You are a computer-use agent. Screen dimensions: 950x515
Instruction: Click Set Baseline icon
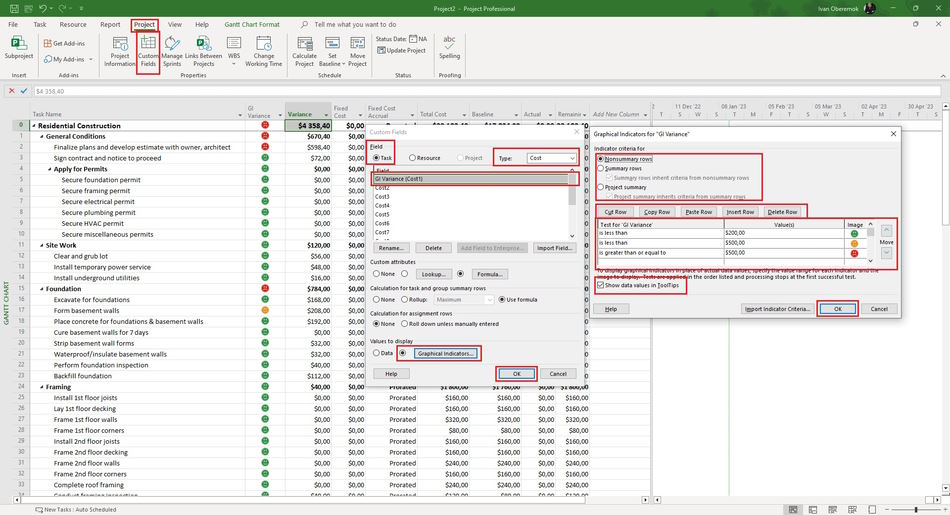click(331, 52)
